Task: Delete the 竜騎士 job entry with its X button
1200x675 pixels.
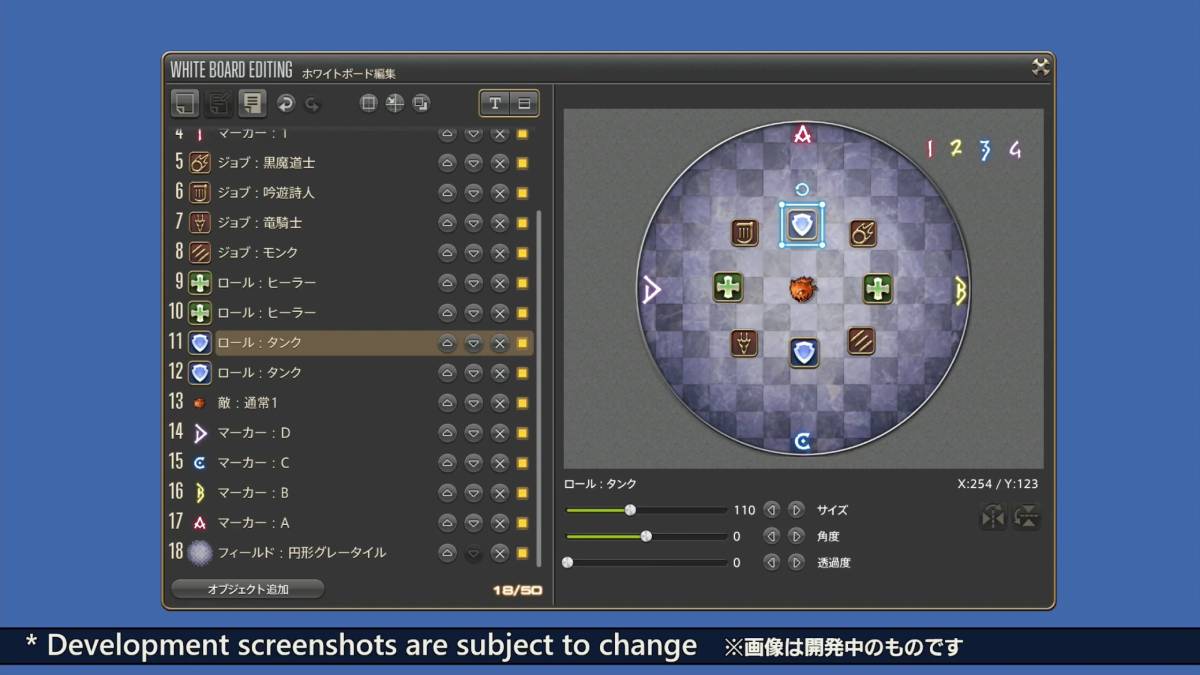Action: pos(499,223)
